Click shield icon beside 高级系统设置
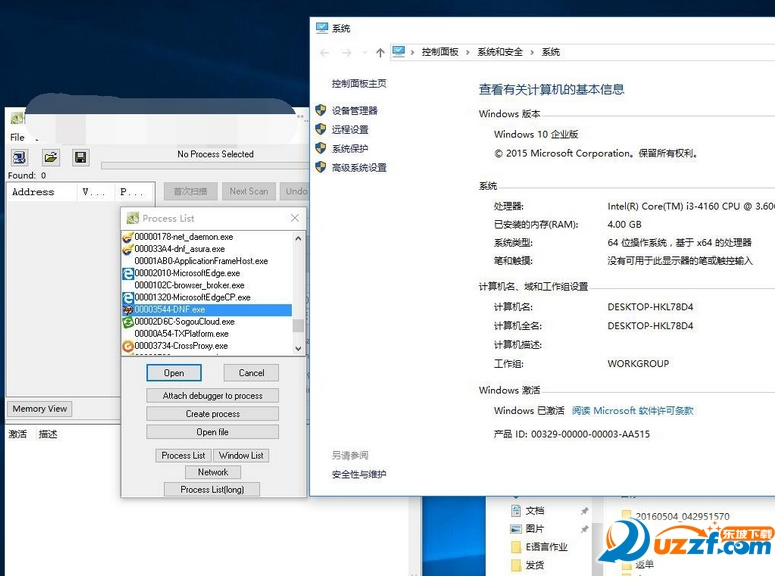The image size is (782, 579). [321, 167]
